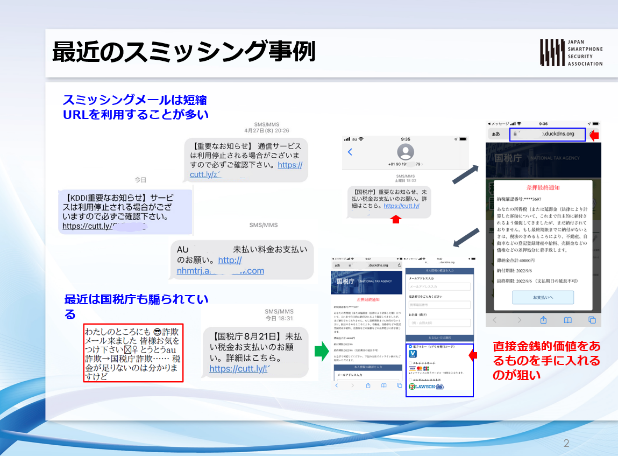Click the red-bordered quote about 詐欺メール
This screenshot has height=456, width=618.
pyautogui.click(x=133, y=353)
